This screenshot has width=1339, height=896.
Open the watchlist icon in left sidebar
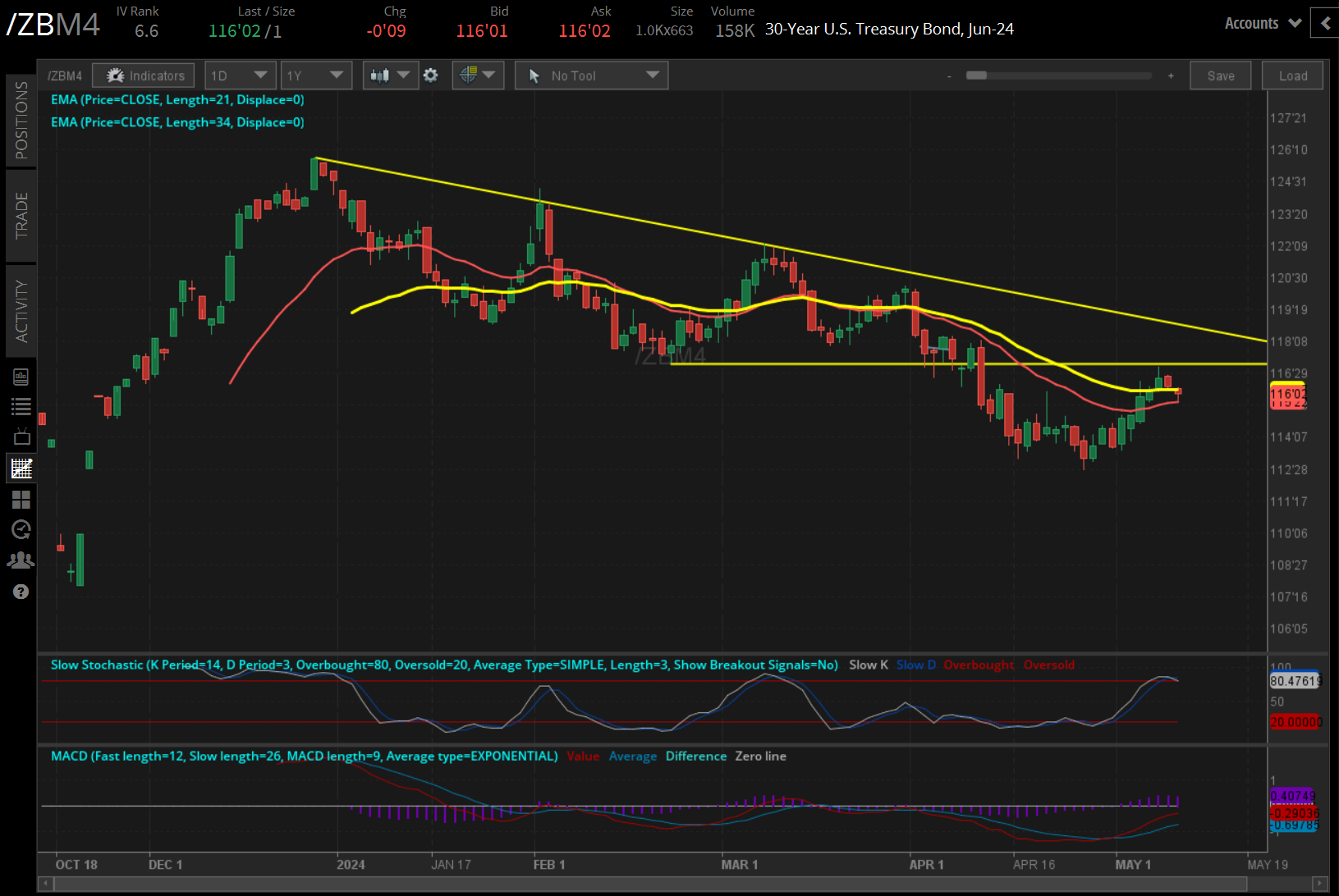pyautogui.click(x=21, y=405)
